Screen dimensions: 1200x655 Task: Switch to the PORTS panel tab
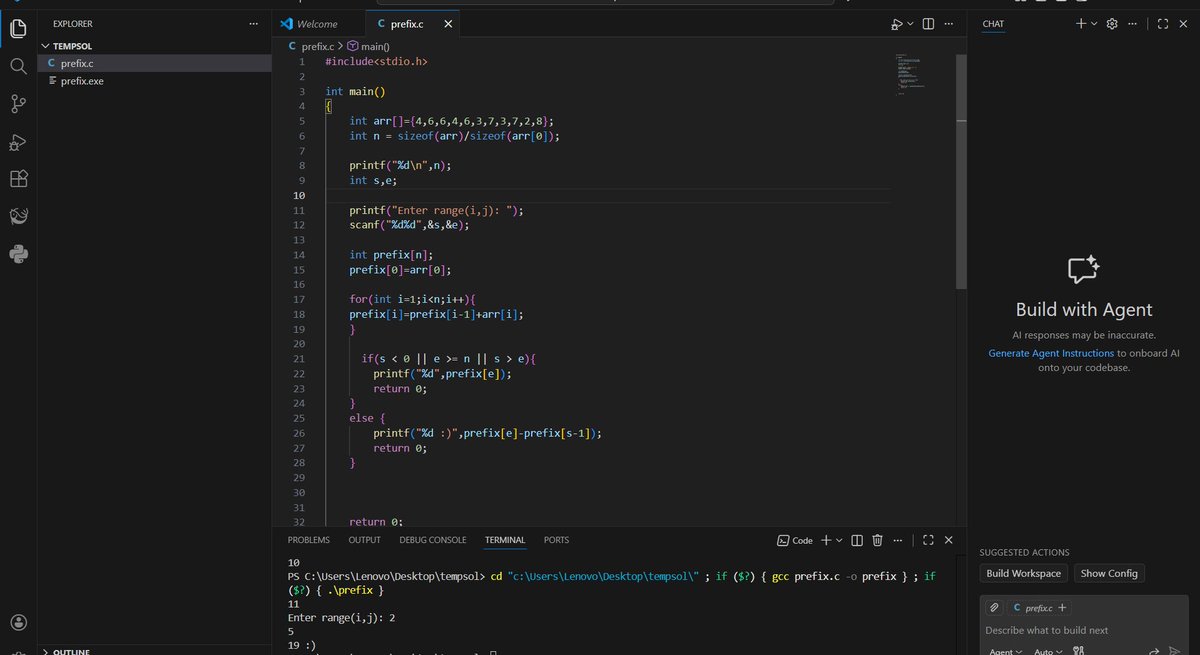(x=556, y=540)
